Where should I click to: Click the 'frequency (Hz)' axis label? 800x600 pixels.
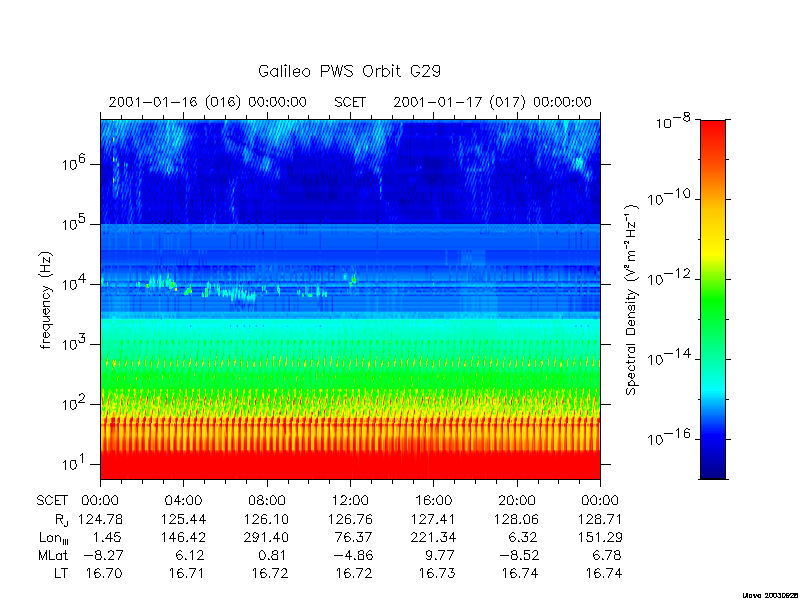point(46,301)
